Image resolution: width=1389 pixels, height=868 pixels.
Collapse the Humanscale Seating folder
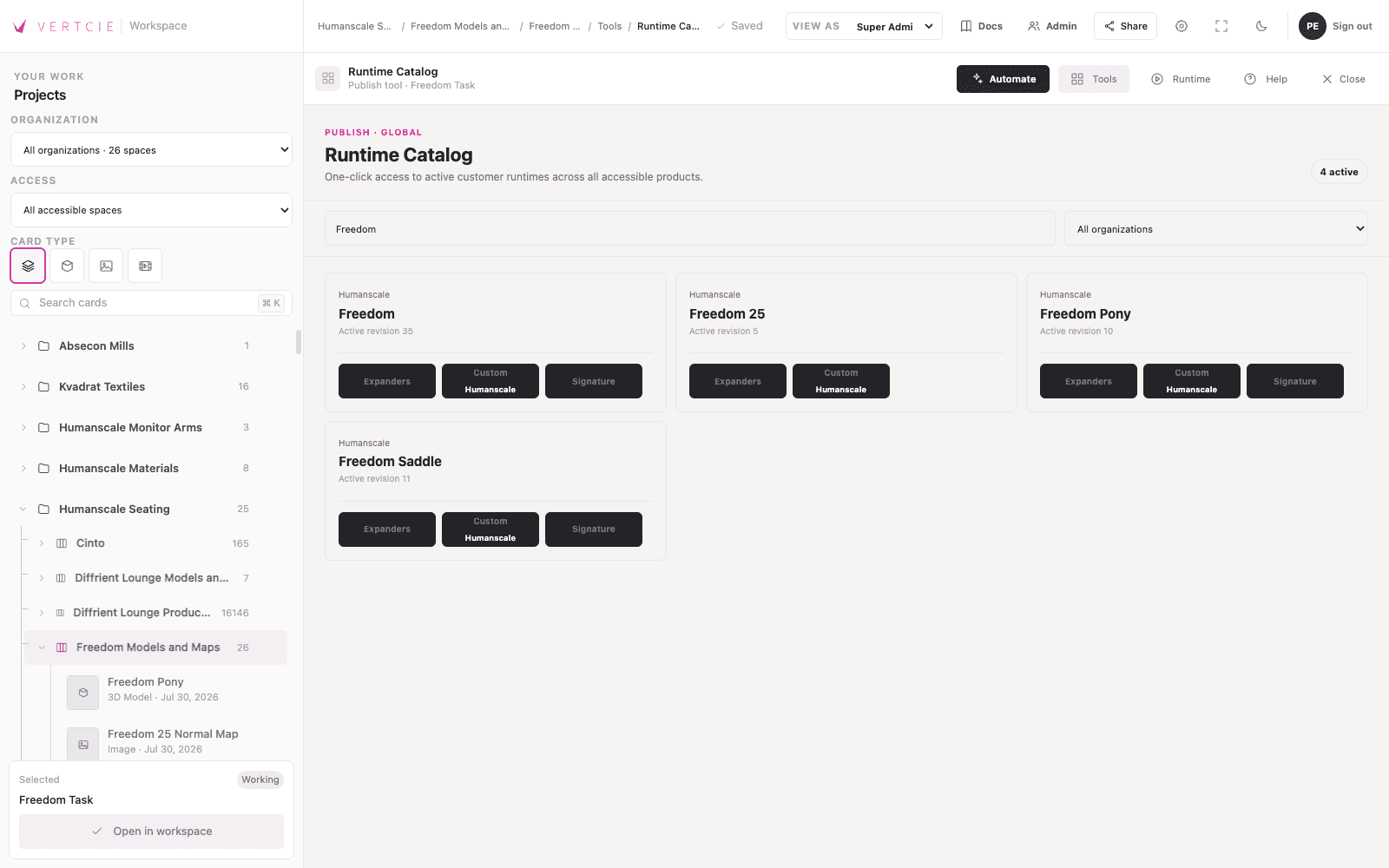tap(23, 509)
